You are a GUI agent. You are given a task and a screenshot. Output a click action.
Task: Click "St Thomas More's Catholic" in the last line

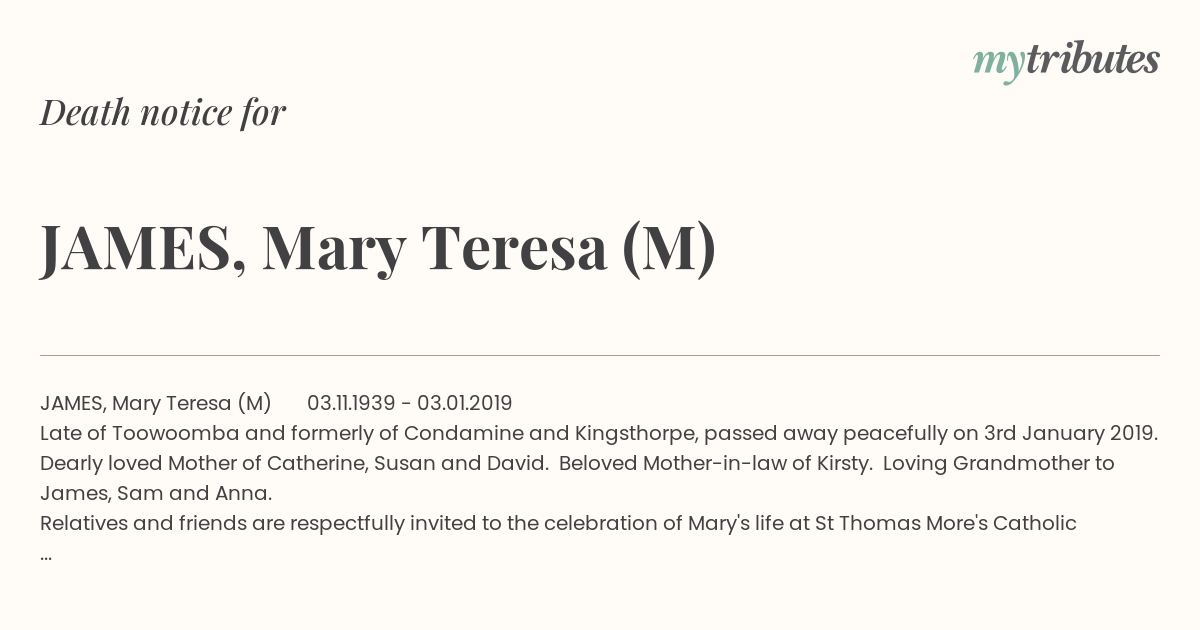coord(945,523)
